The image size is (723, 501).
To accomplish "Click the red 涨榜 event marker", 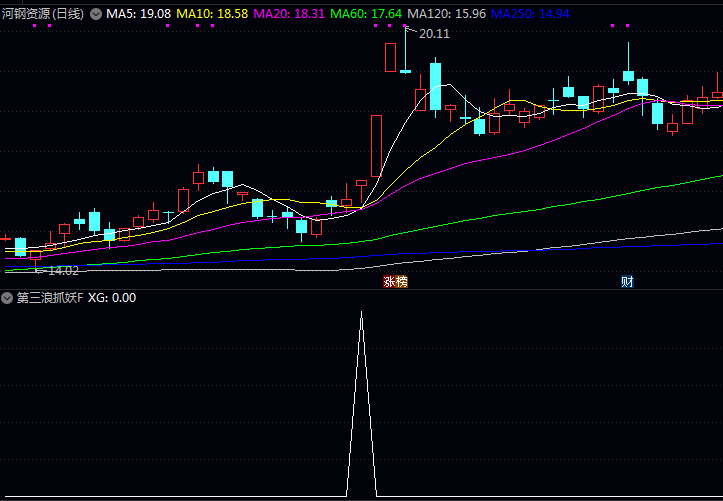I will coord(395,282).
